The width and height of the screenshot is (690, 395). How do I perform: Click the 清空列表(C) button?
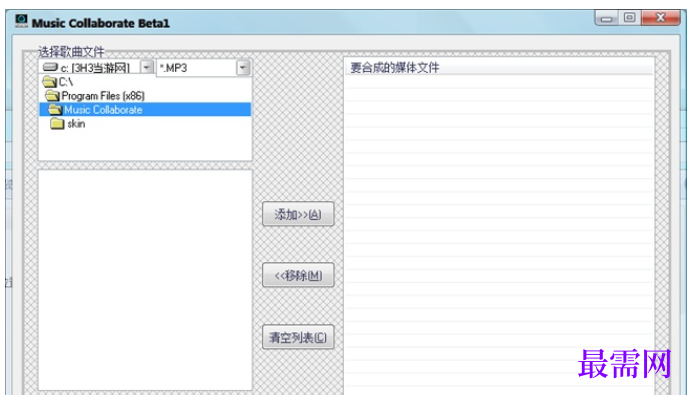point(298,337)
